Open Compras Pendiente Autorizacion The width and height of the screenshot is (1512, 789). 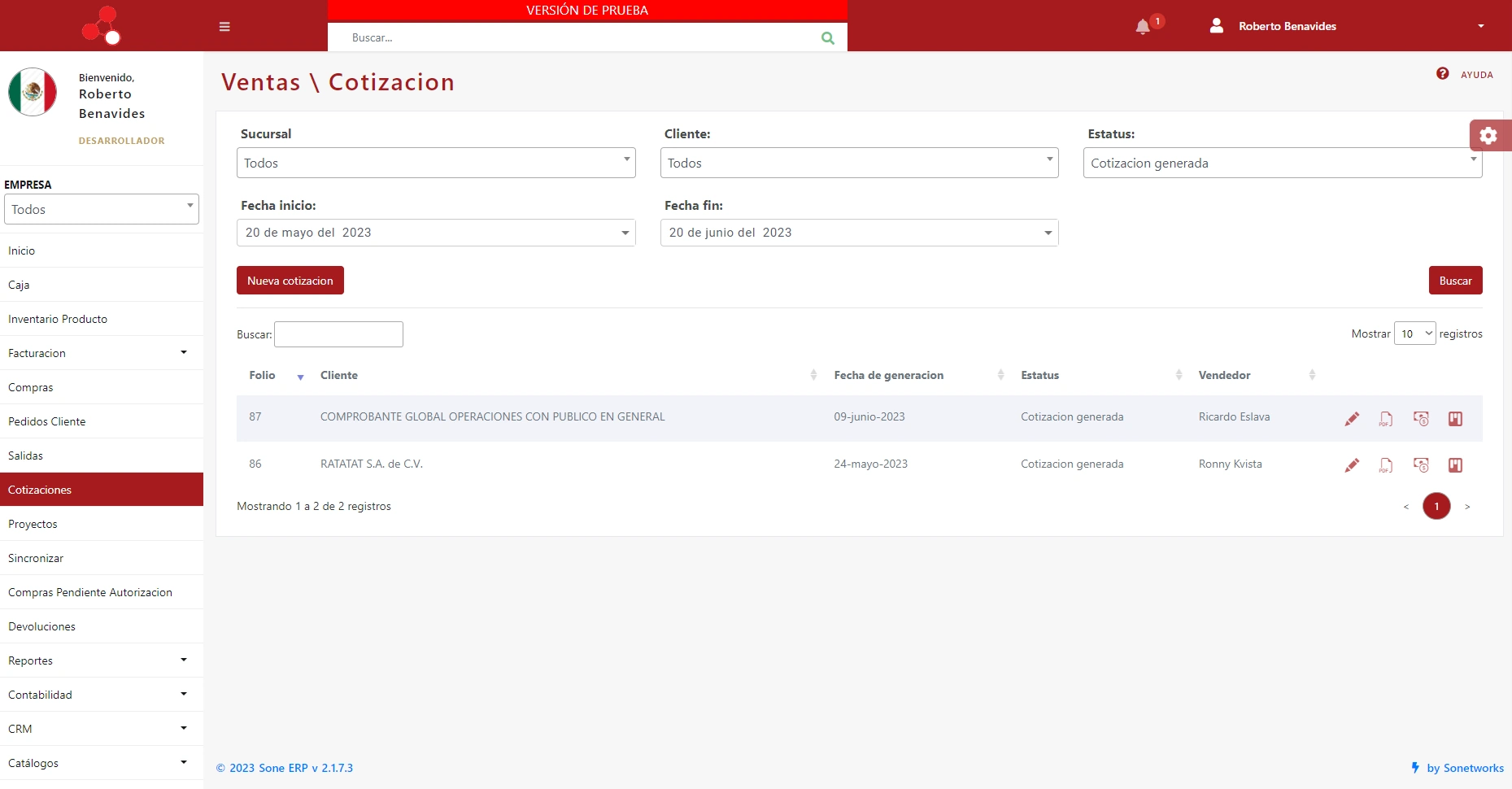click(x=102, y=592)
